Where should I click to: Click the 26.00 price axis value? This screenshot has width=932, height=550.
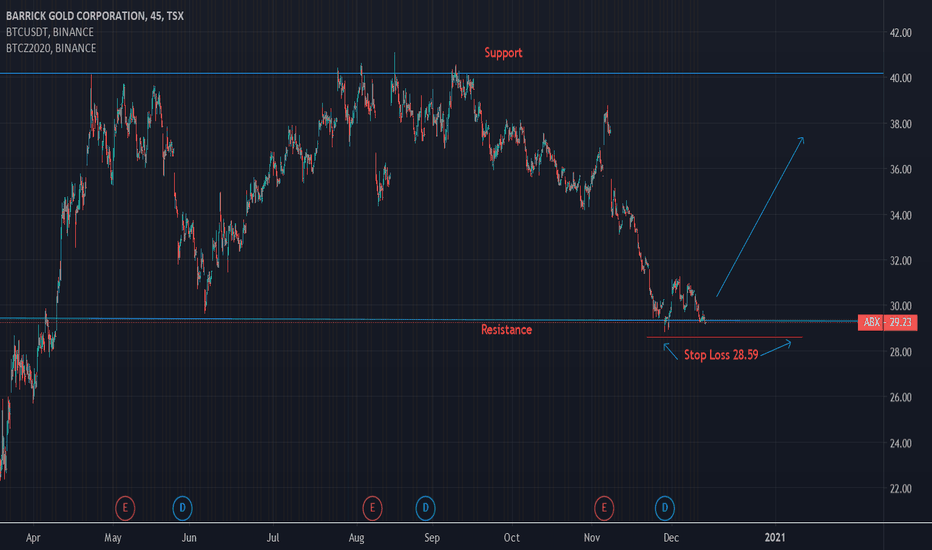900,397
